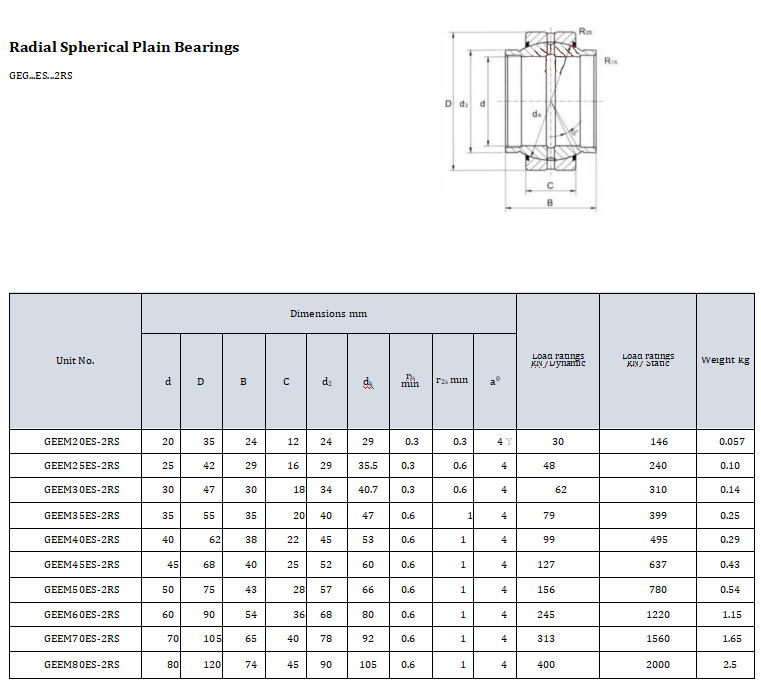The image size is (761, 691).
Task: Select the 40.7 value in GEEM30ES-2RS row
Action: coord(367,490)
